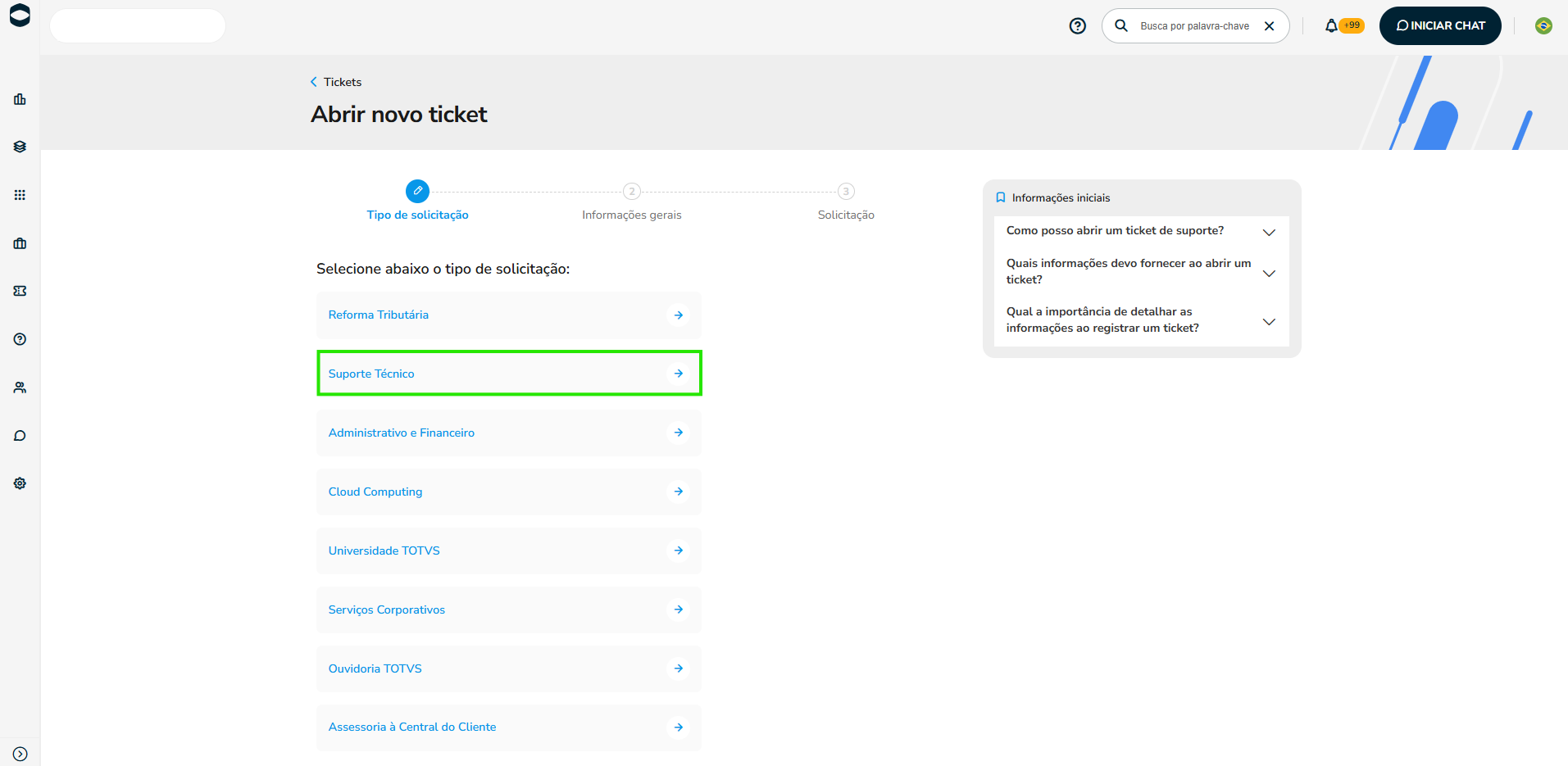Choose Administrativo e Financeiro request type

[x=509, y=433]
